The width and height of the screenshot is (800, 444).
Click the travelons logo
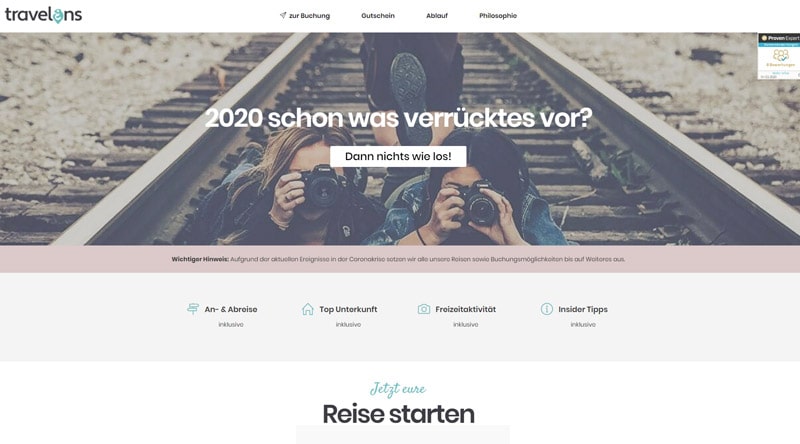point(43,15)
